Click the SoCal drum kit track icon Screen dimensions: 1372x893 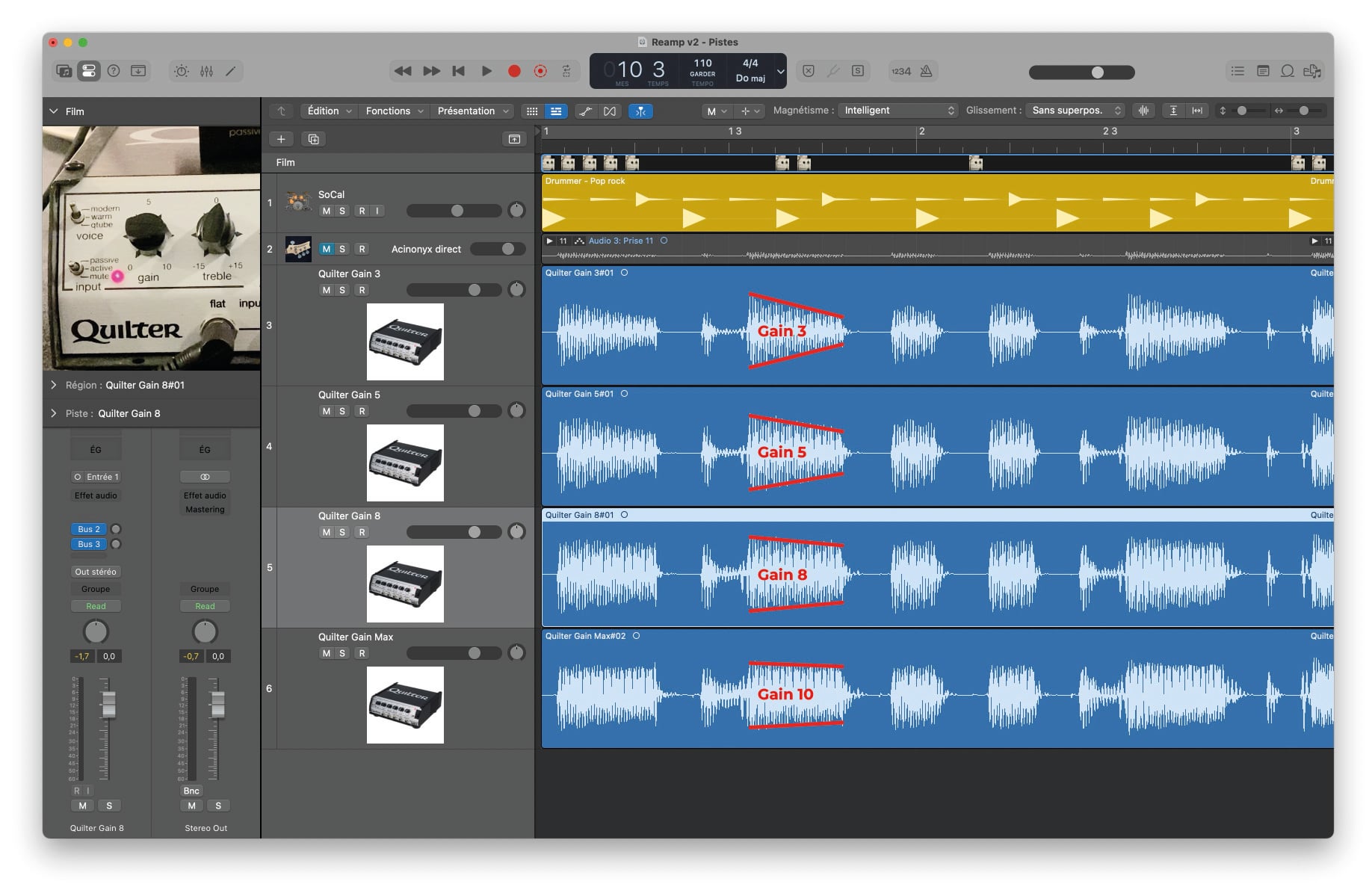point(298,202)
